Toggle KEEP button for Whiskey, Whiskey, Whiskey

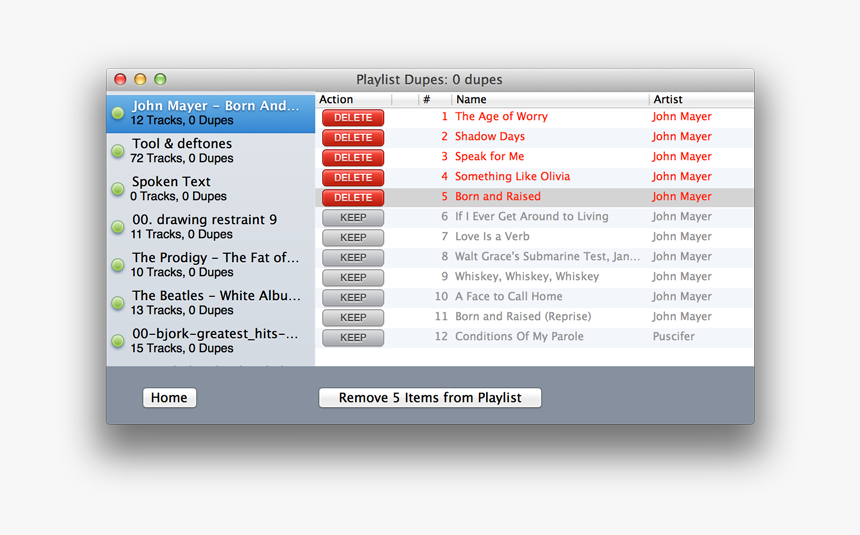coord(353,277)
